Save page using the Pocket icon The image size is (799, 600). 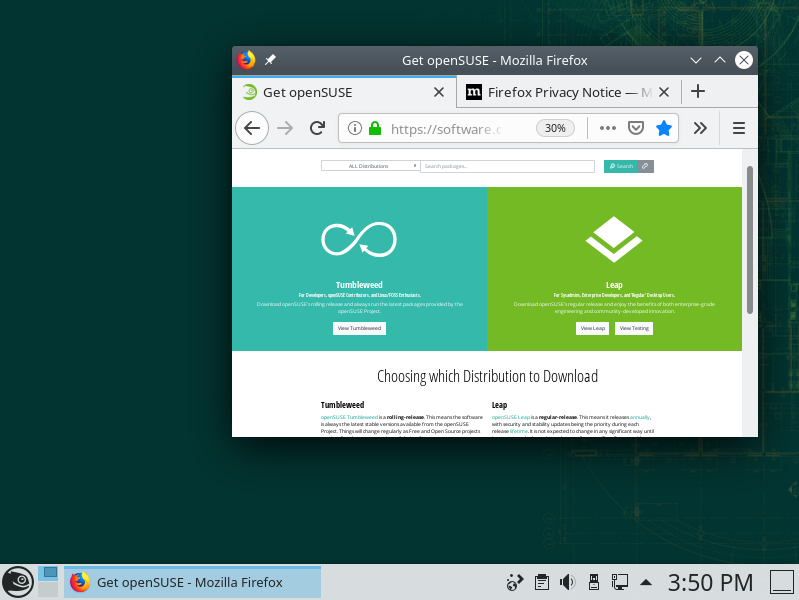[x=635, y=128]
